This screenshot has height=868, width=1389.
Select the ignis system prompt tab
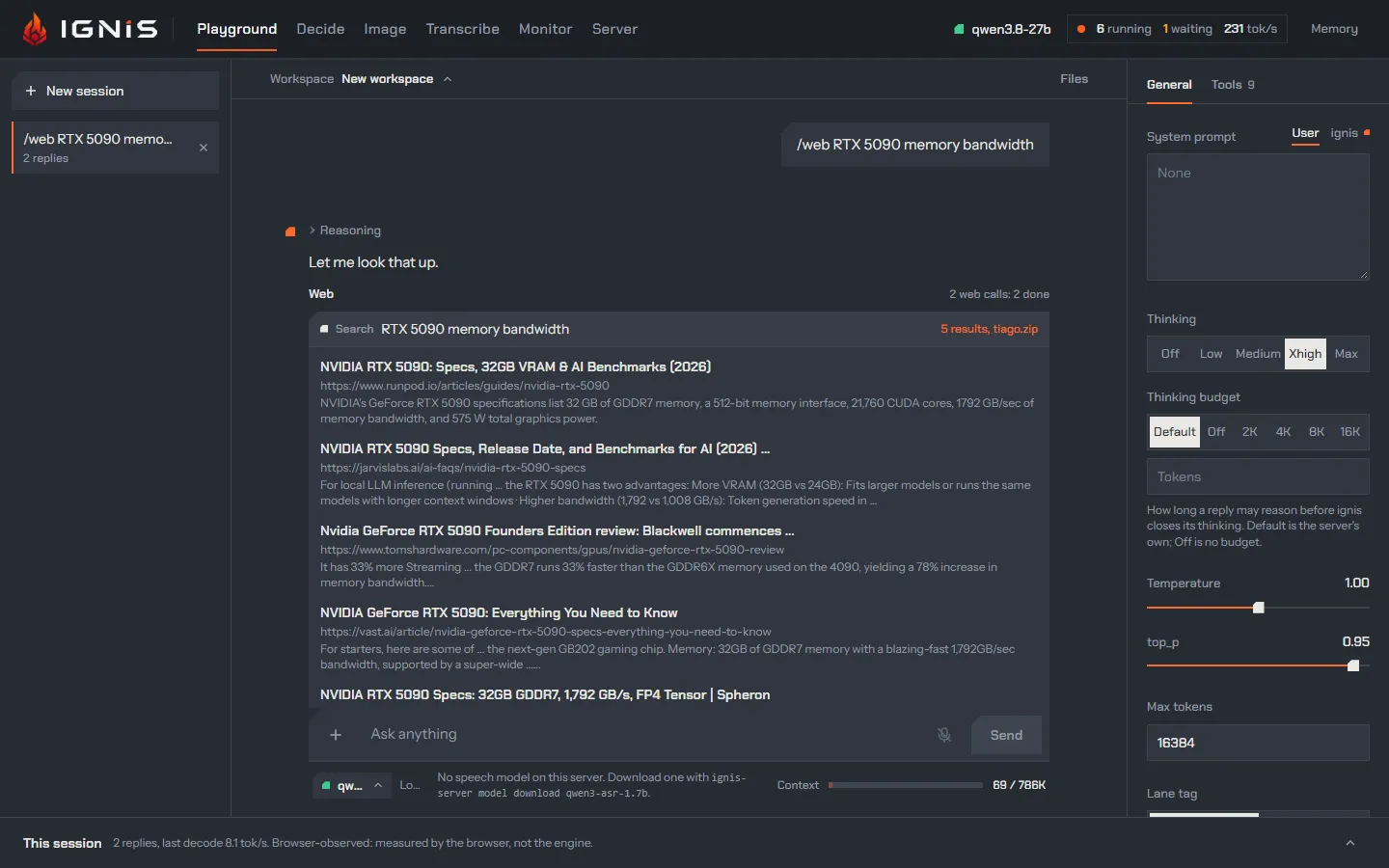[1349, 133]
